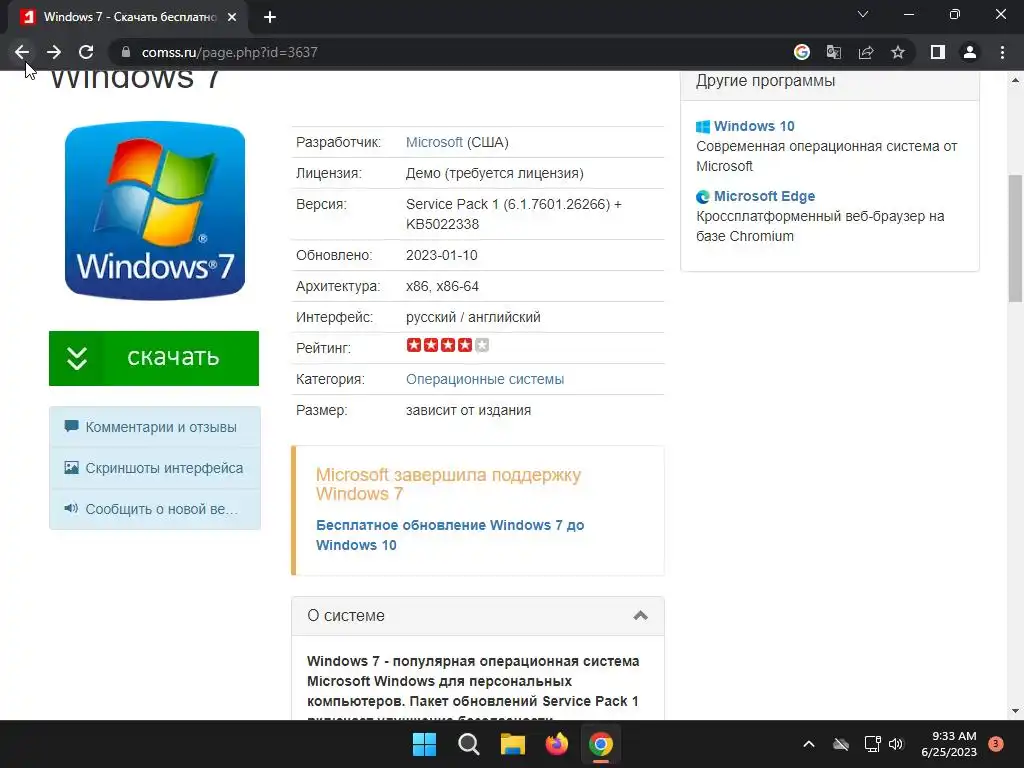Open the clock showing 9:33 AM
The image size is (1024, 768).
tap(949, 744)
